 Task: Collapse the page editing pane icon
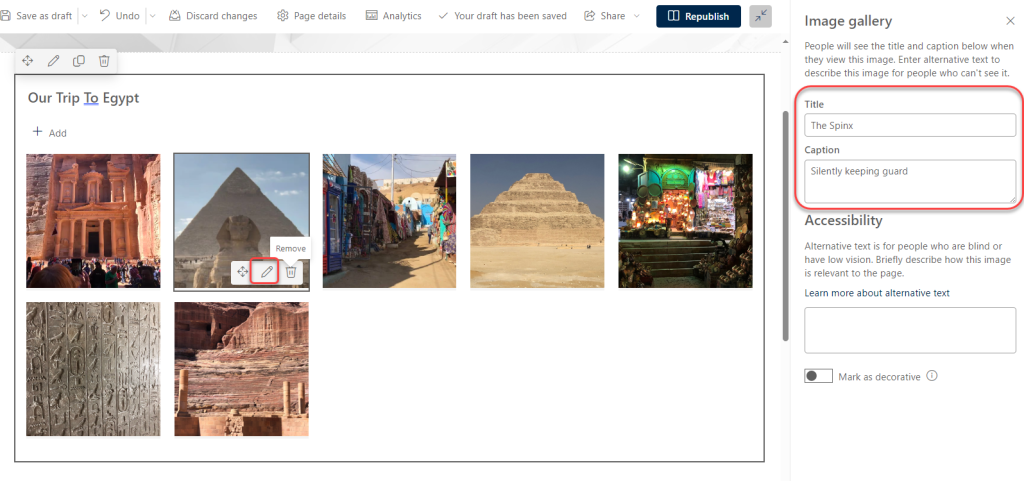[x=760, y=16]
